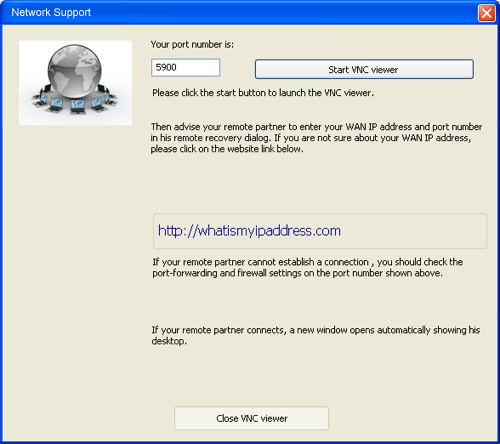Click the 'in his remote recovery dialog' line
Image resolution: width=500 pixels, height=444 pixels.
click(311, 138)
